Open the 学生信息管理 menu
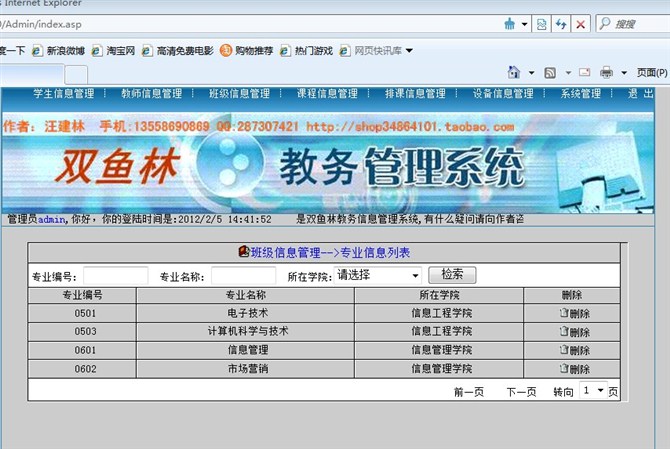 pyautogui.click(x=64, y=93)
